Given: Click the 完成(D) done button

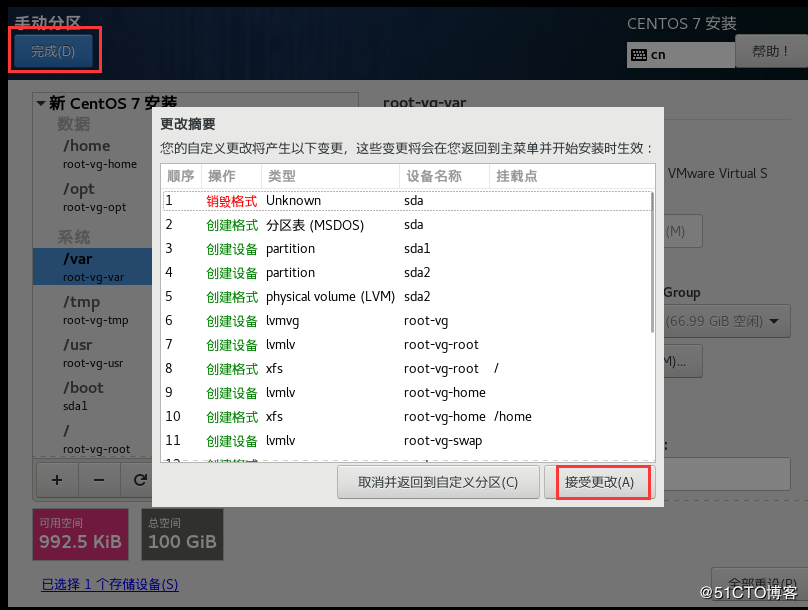Looking at the screenshot, I should click(53, 51).
